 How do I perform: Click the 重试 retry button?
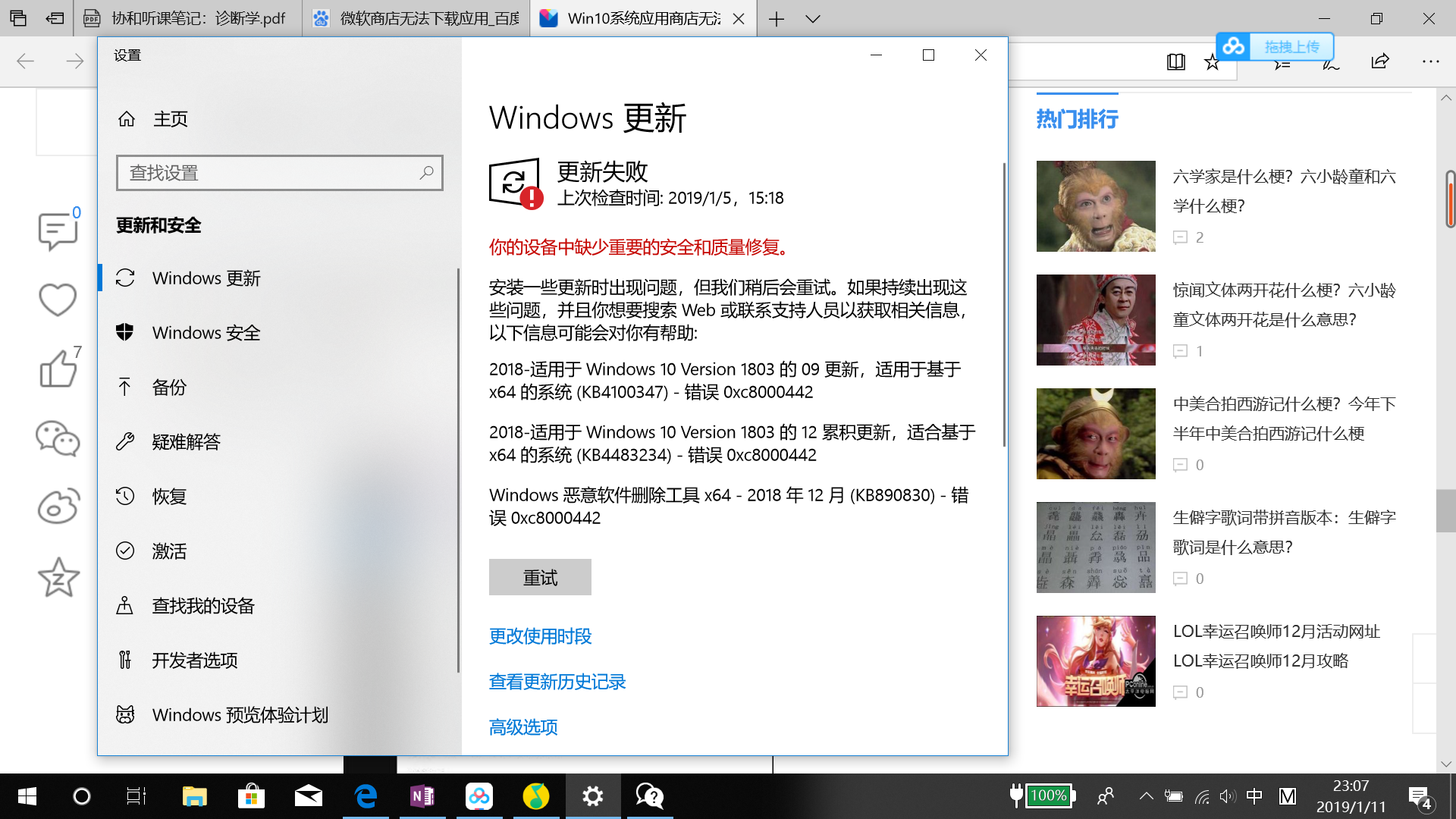click(x=540, y=578)
